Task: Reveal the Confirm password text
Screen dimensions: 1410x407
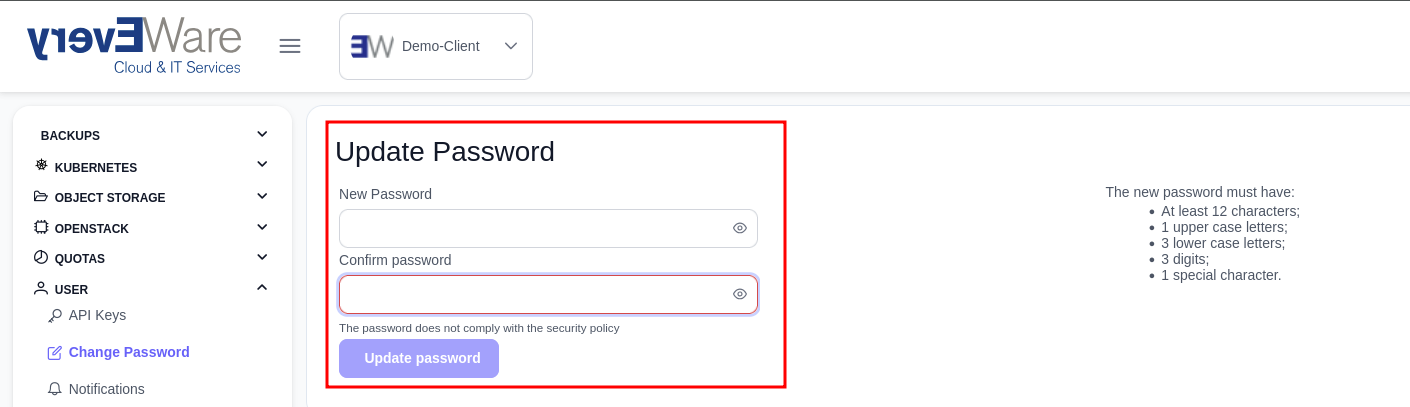Action: [x=740, y=294]
